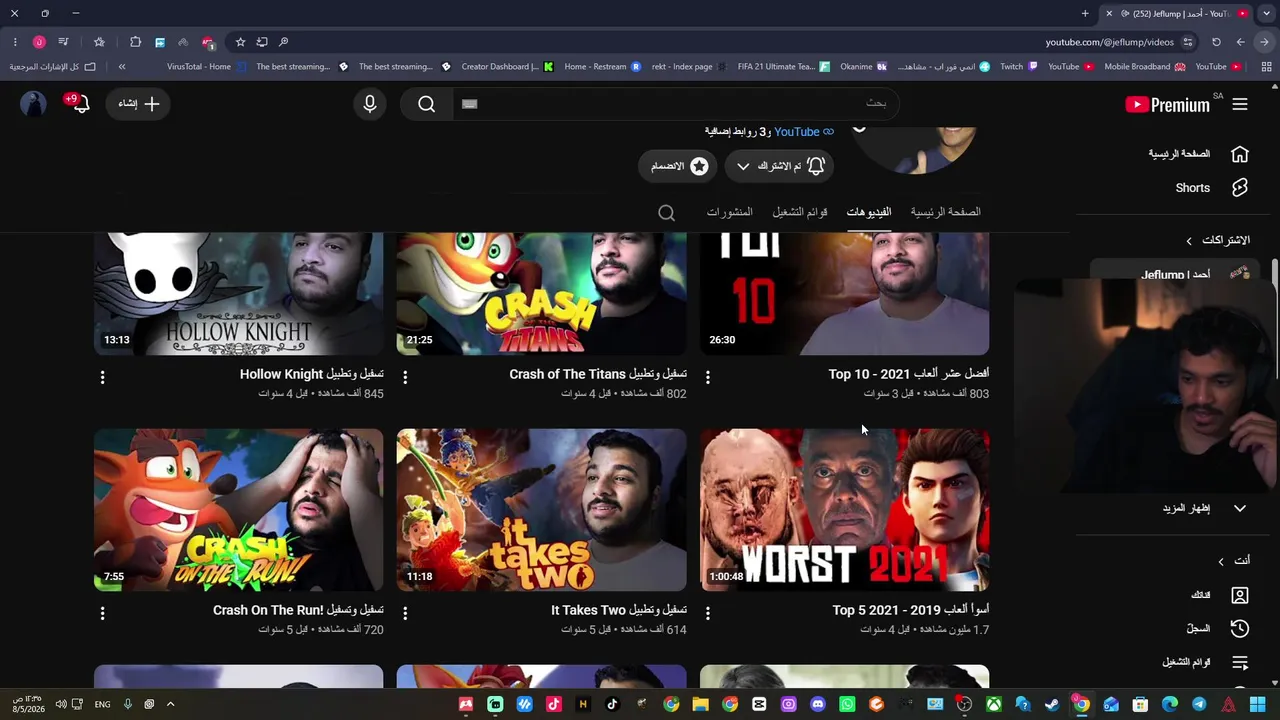
Task: Open Telegram from the taskbar
Action: (1199, 704)
